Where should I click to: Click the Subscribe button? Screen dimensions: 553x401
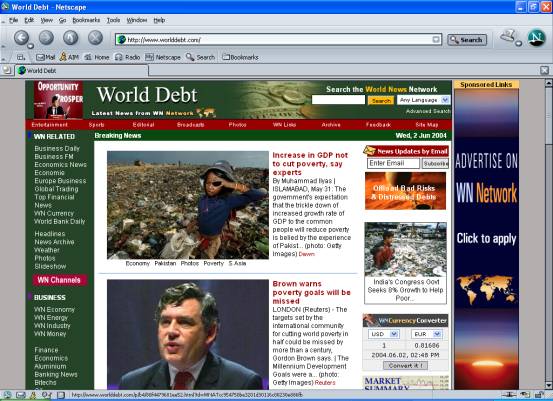coord(435,164)
